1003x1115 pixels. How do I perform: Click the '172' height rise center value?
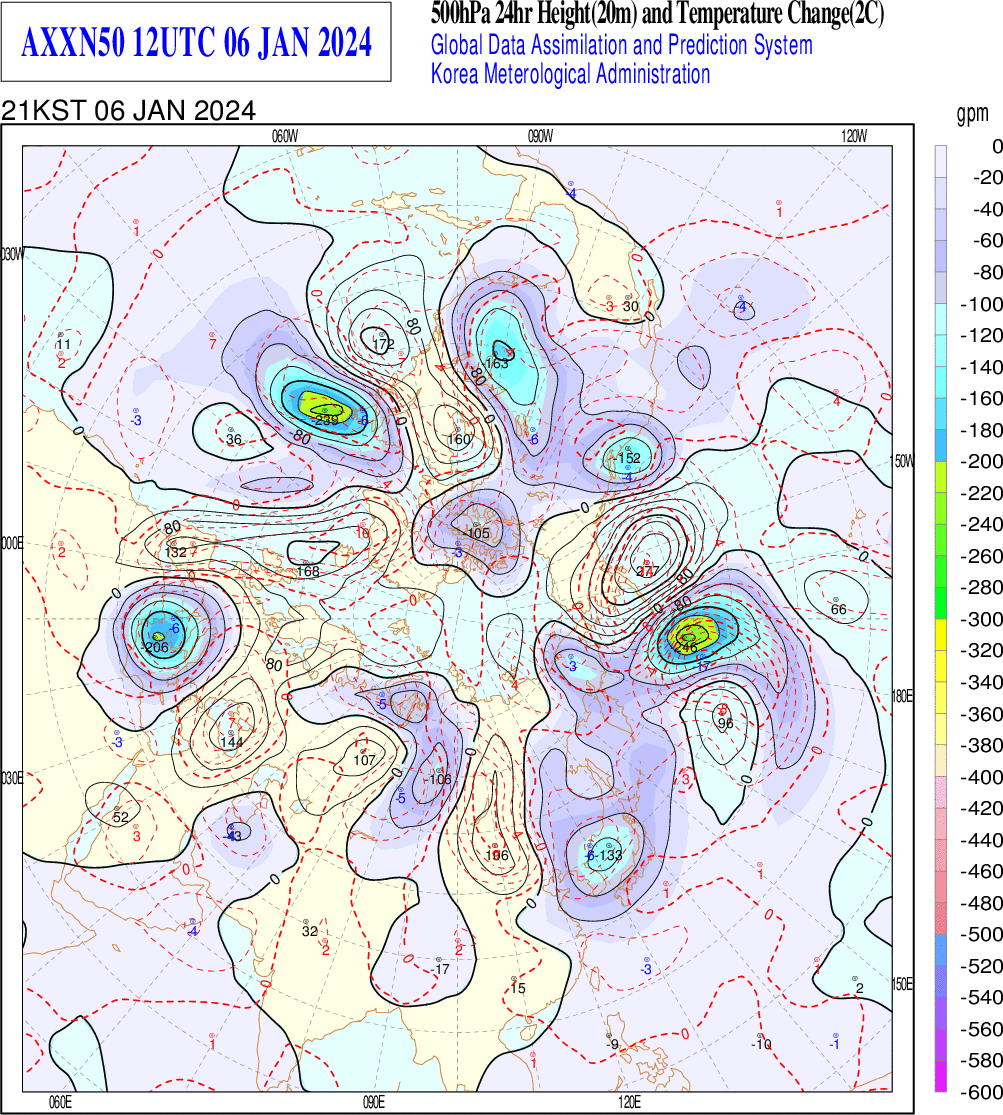[x=384, y=345]
